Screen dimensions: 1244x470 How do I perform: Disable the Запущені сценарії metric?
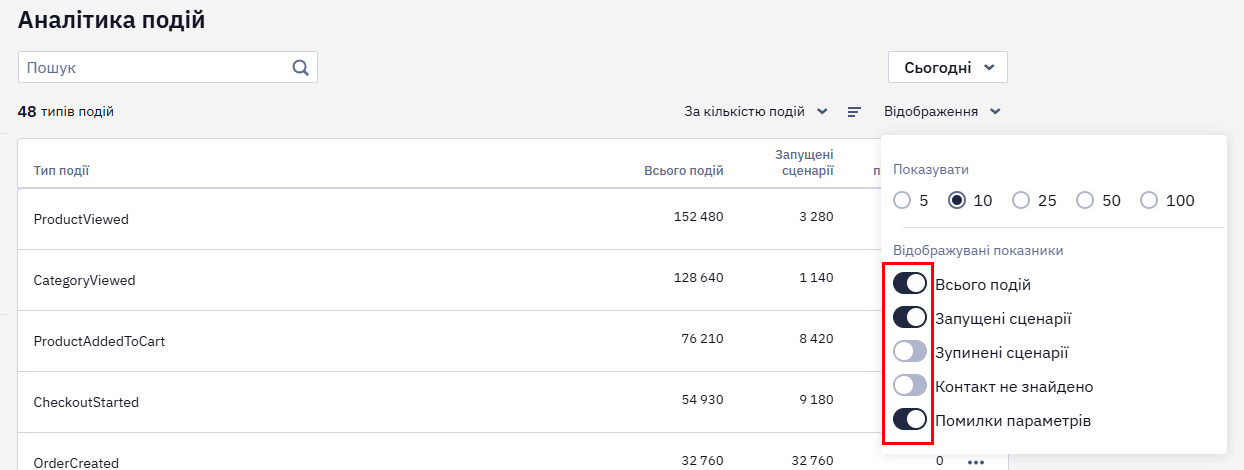pos(910,317)
